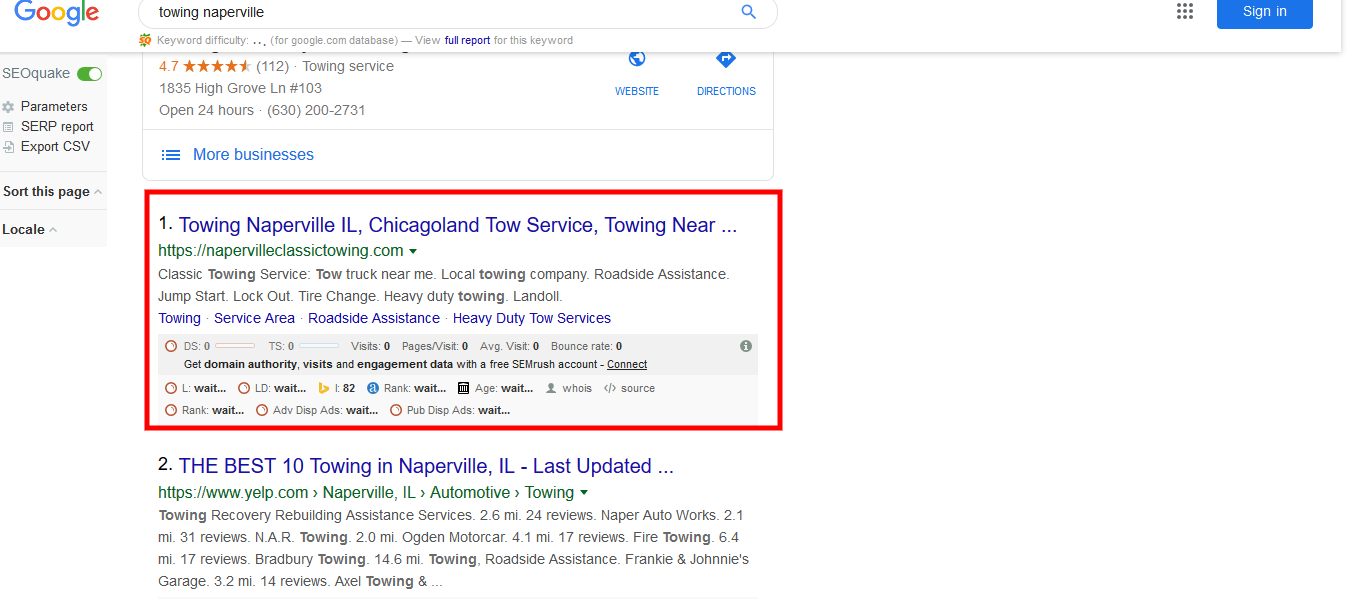Open the Google apps grid

1185,11
